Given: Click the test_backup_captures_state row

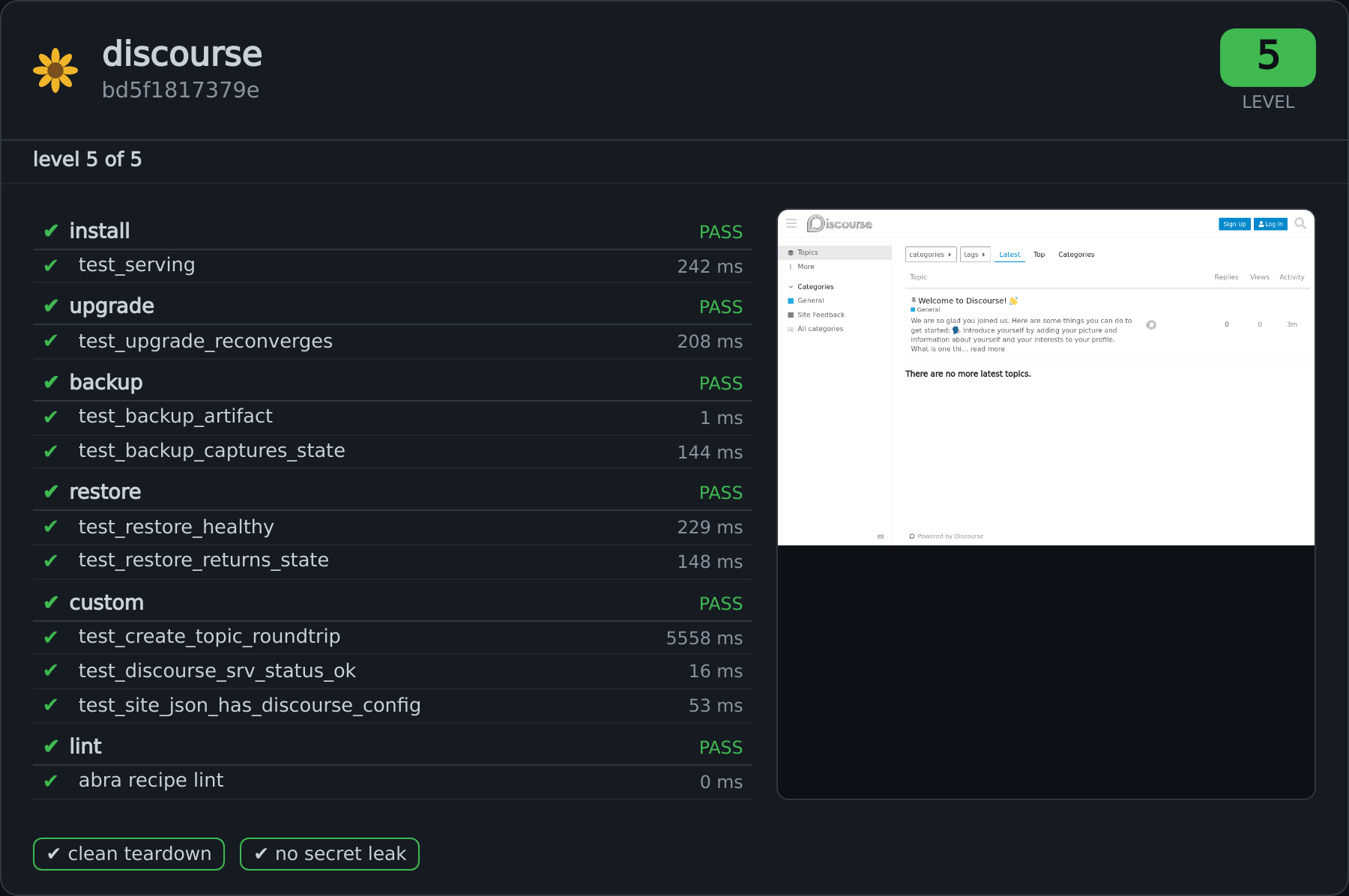Looking at the screenshot, I should 393,451.
